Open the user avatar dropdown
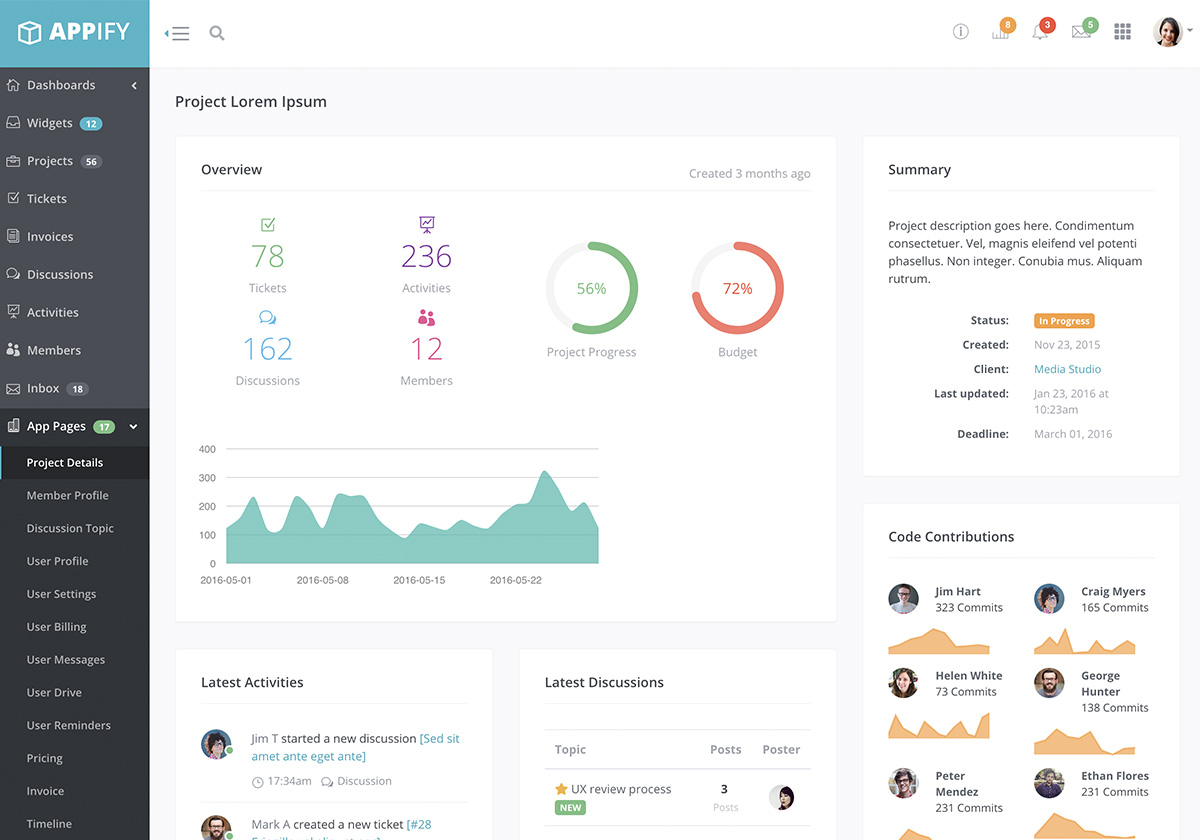Image resolution: width=1200 pixels, height=840 pixels. 1172,32
